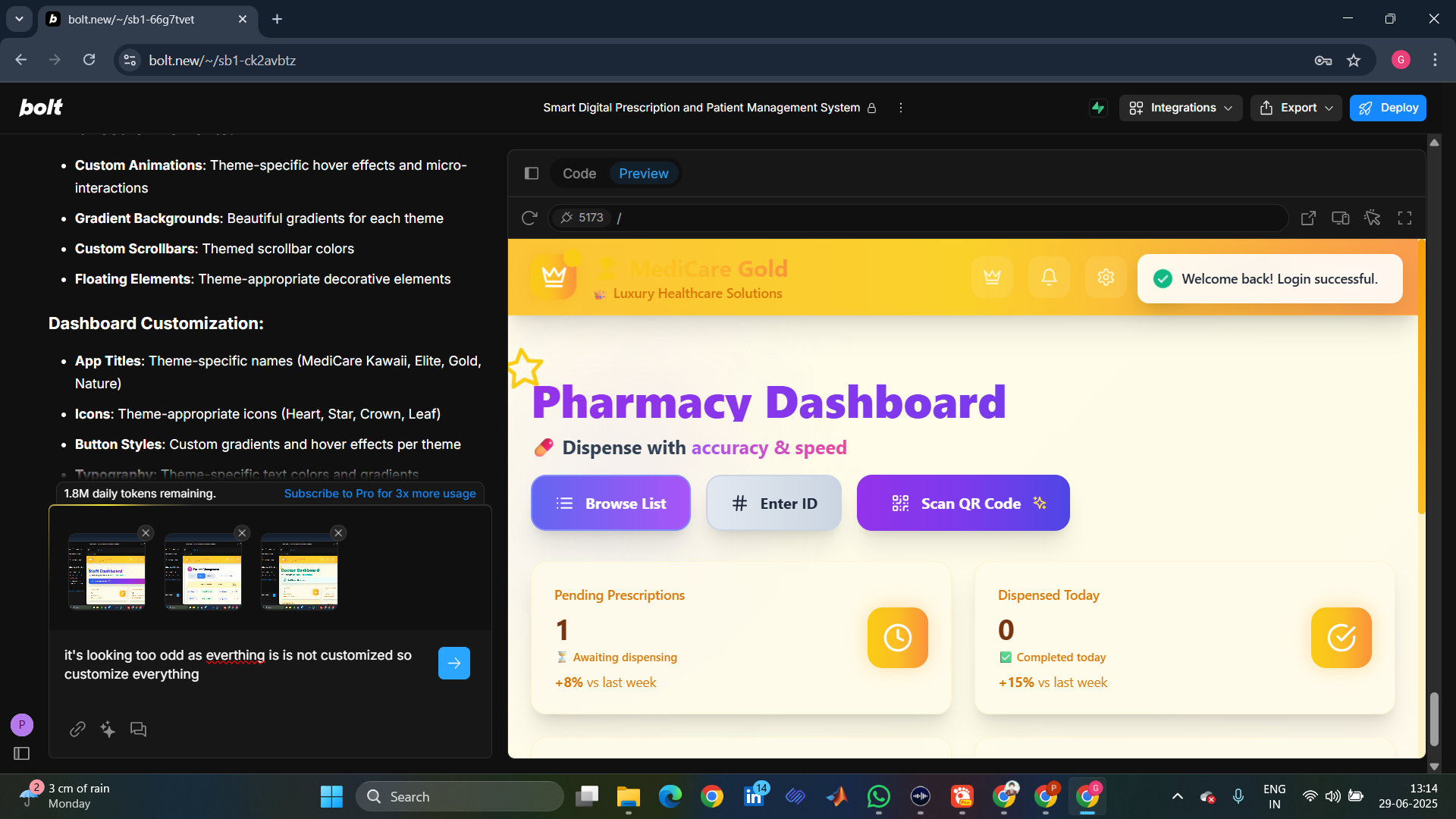
Task: Reload the preview pane
Action: 529,218
